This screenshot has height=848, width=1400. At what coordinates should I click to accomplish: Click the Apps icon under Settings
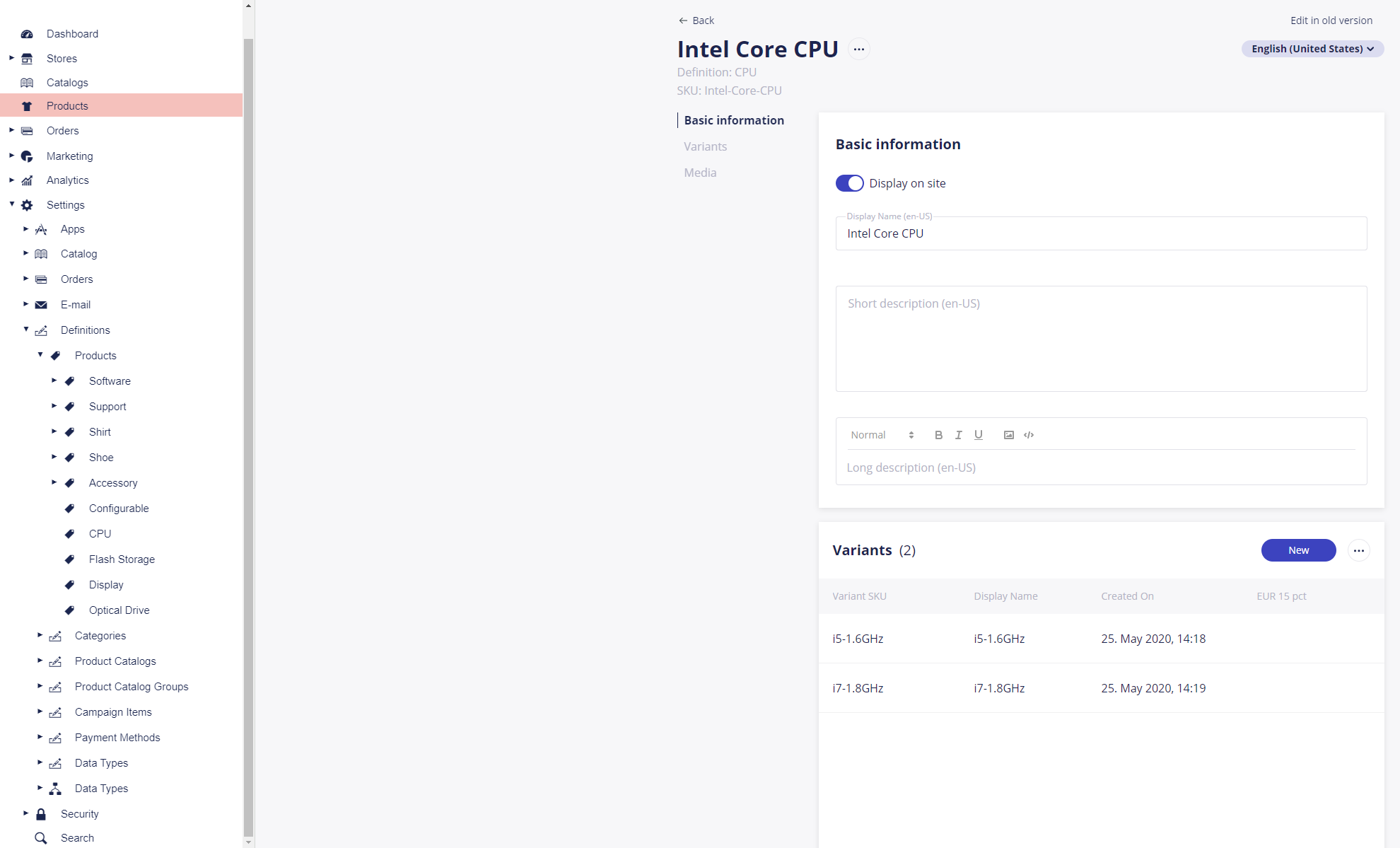click(41, 229)
